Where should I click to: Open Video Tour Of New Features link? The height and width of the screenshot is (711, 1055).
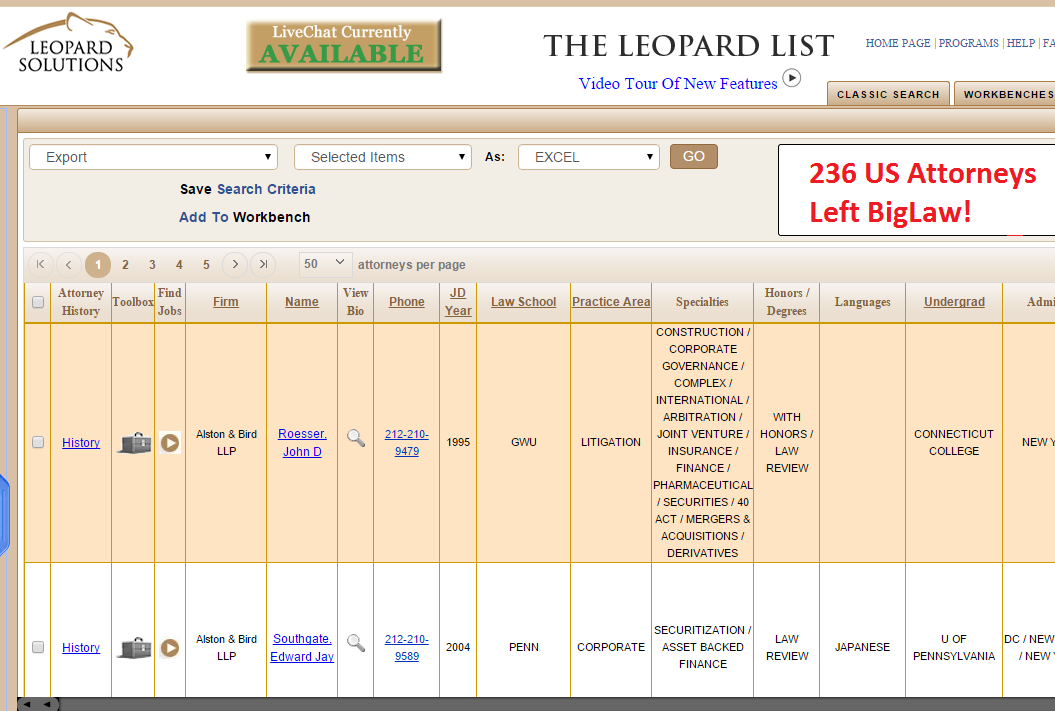tap(678, 83)
